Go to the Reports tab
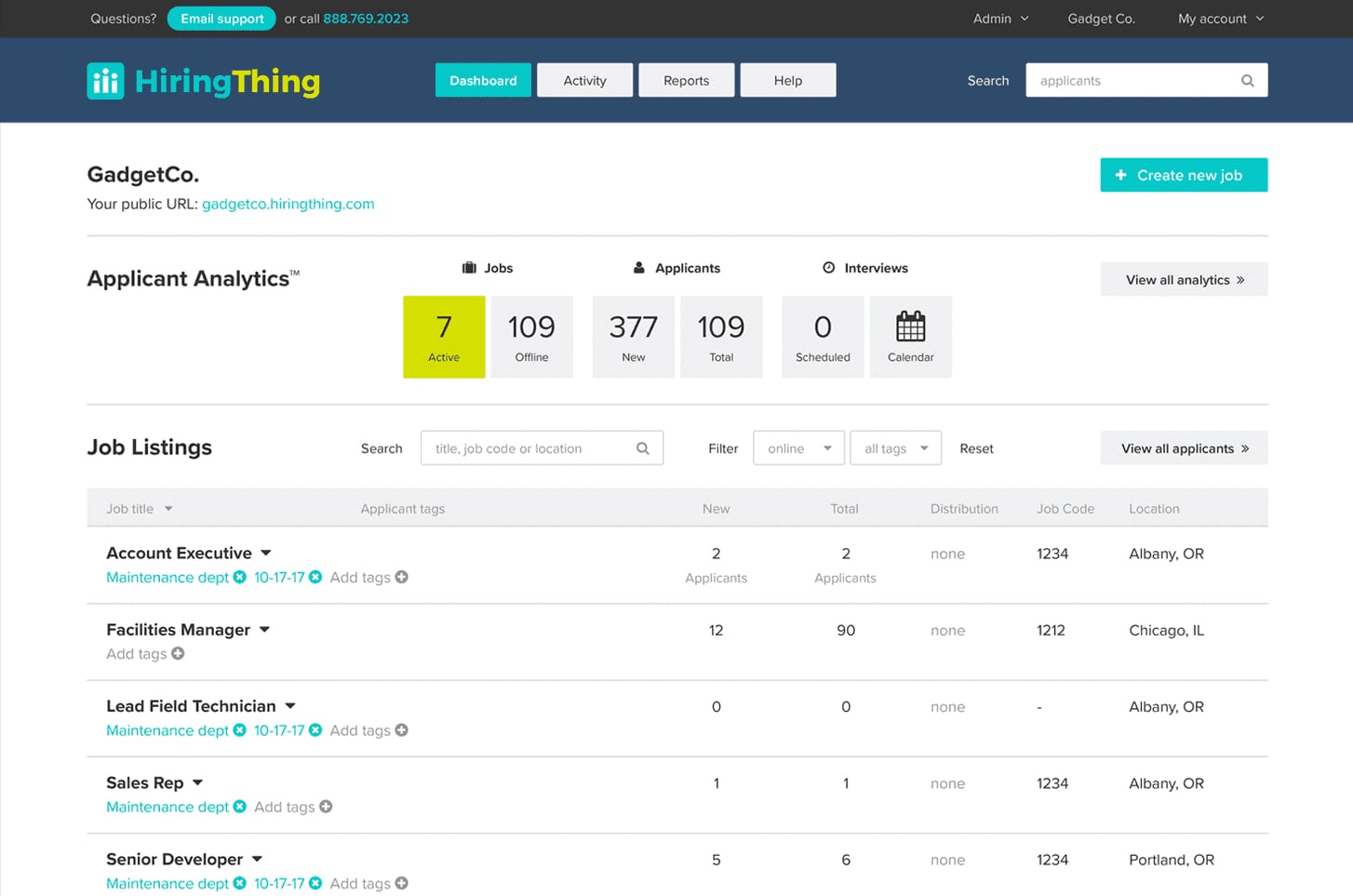Viewport: 1353px width, 896px height. click(687, 80)
